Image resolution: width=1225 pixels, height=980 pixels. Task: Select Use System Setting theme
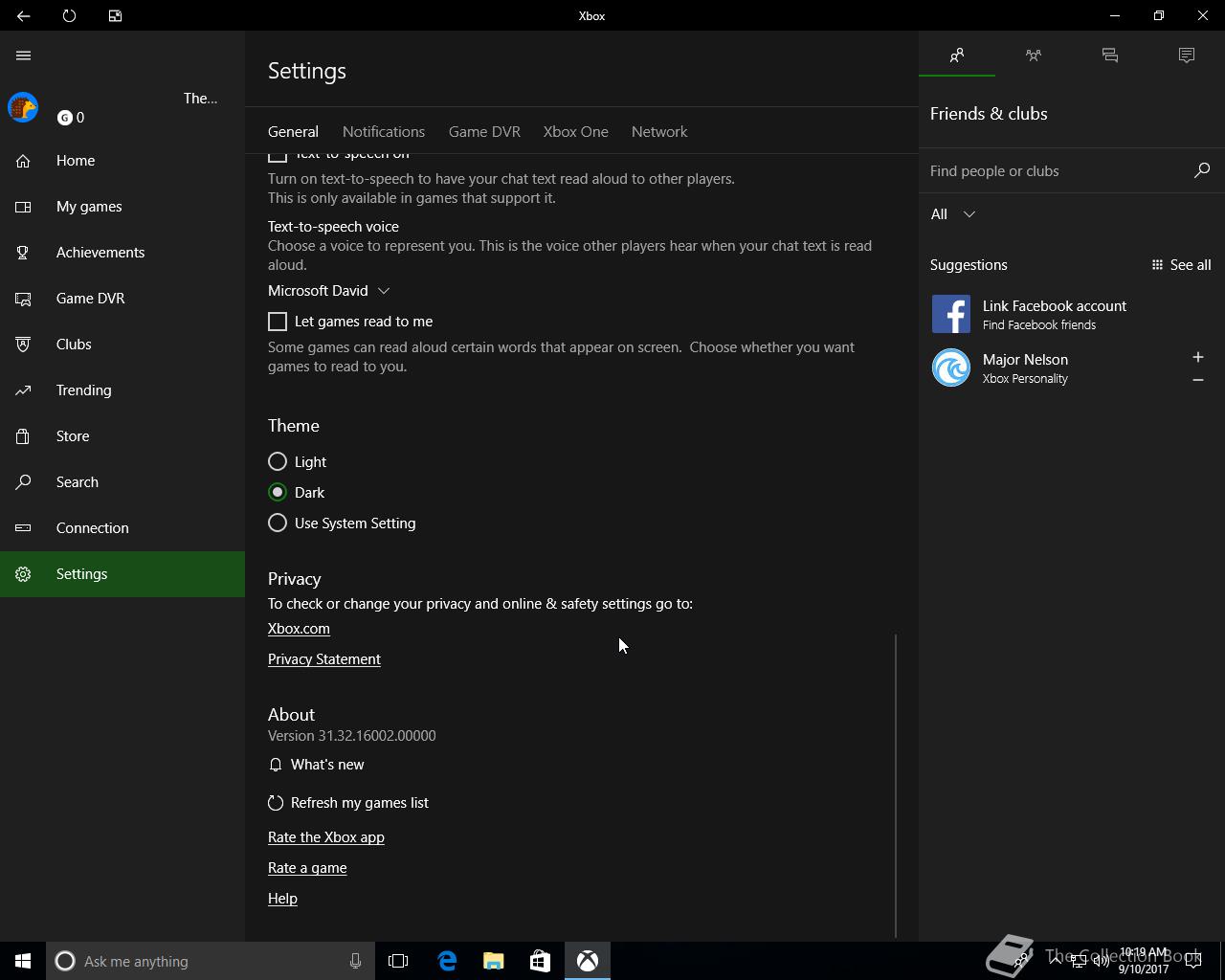point(278,523)
